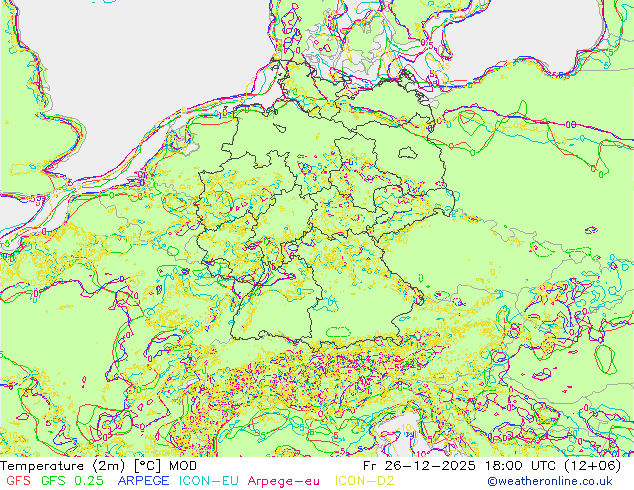Click the GFS 0.25 legend label

tap(72, 481)
